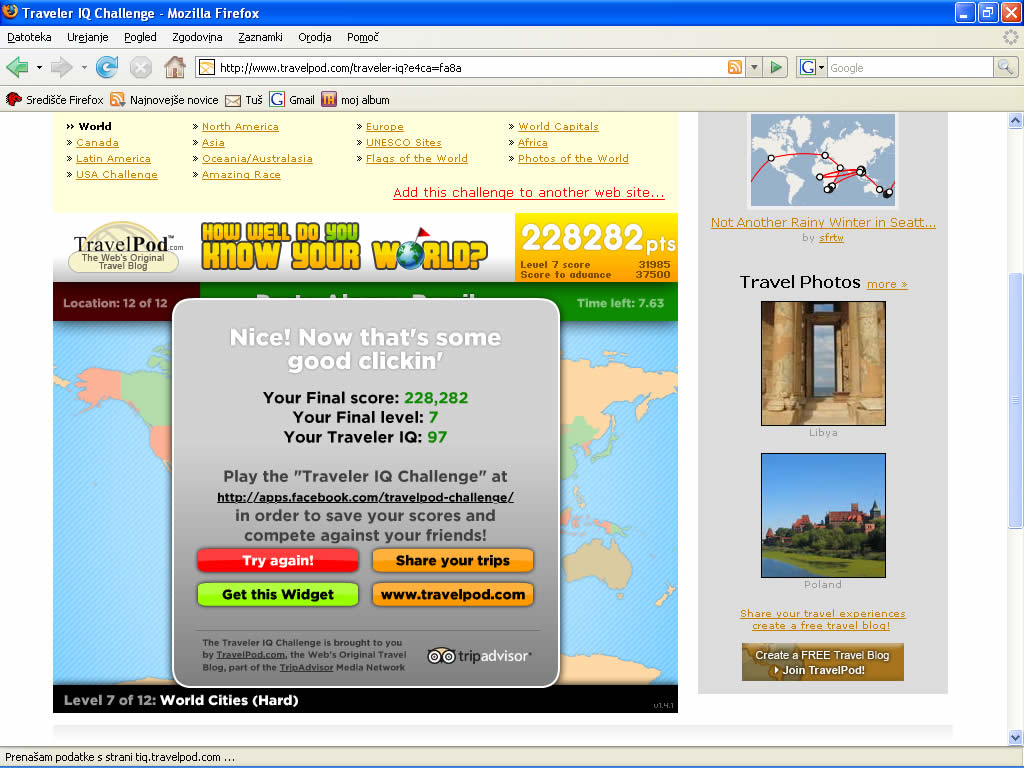
Task: Open the Amazing Race challenge link
Action: click(241, 174)
